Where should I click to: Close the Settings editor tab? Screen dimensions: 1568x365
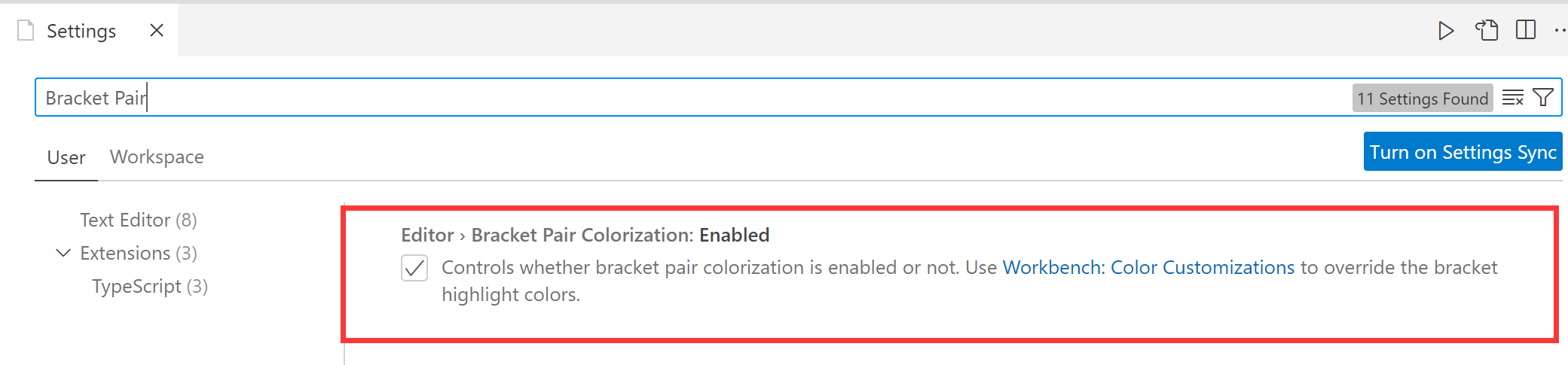[157, 31]
